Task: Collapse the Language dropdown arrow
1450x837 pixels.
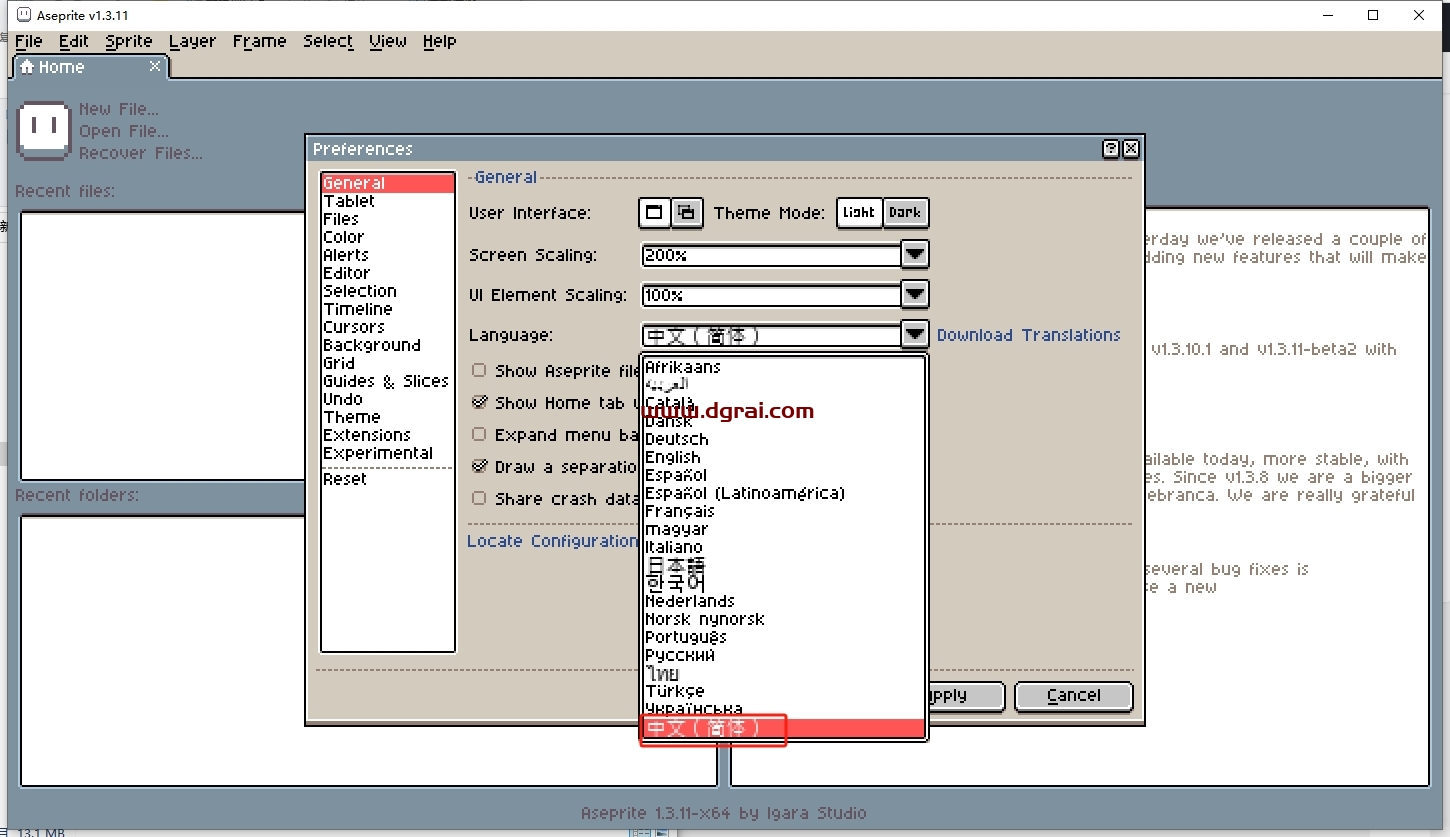Action: pos(915,335)
